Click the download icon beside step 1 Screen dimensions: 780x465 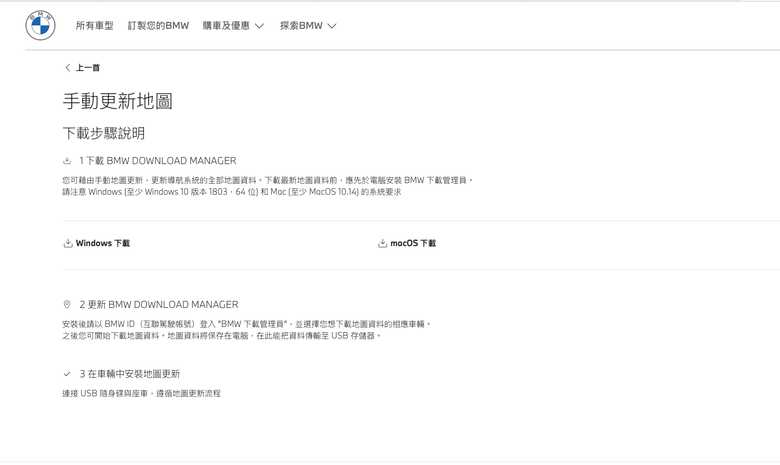tap(67, 161)
